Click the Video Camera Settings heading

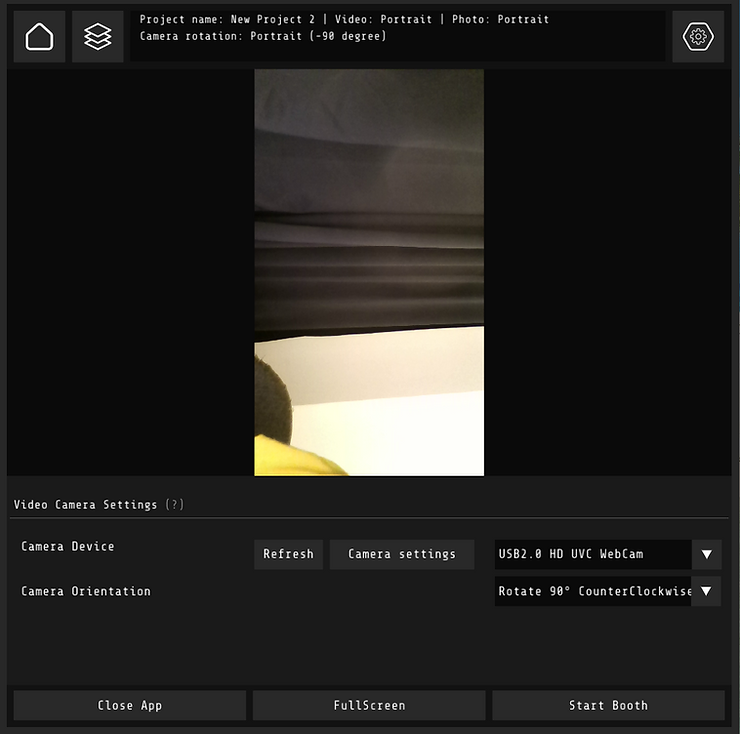[85, 505]
